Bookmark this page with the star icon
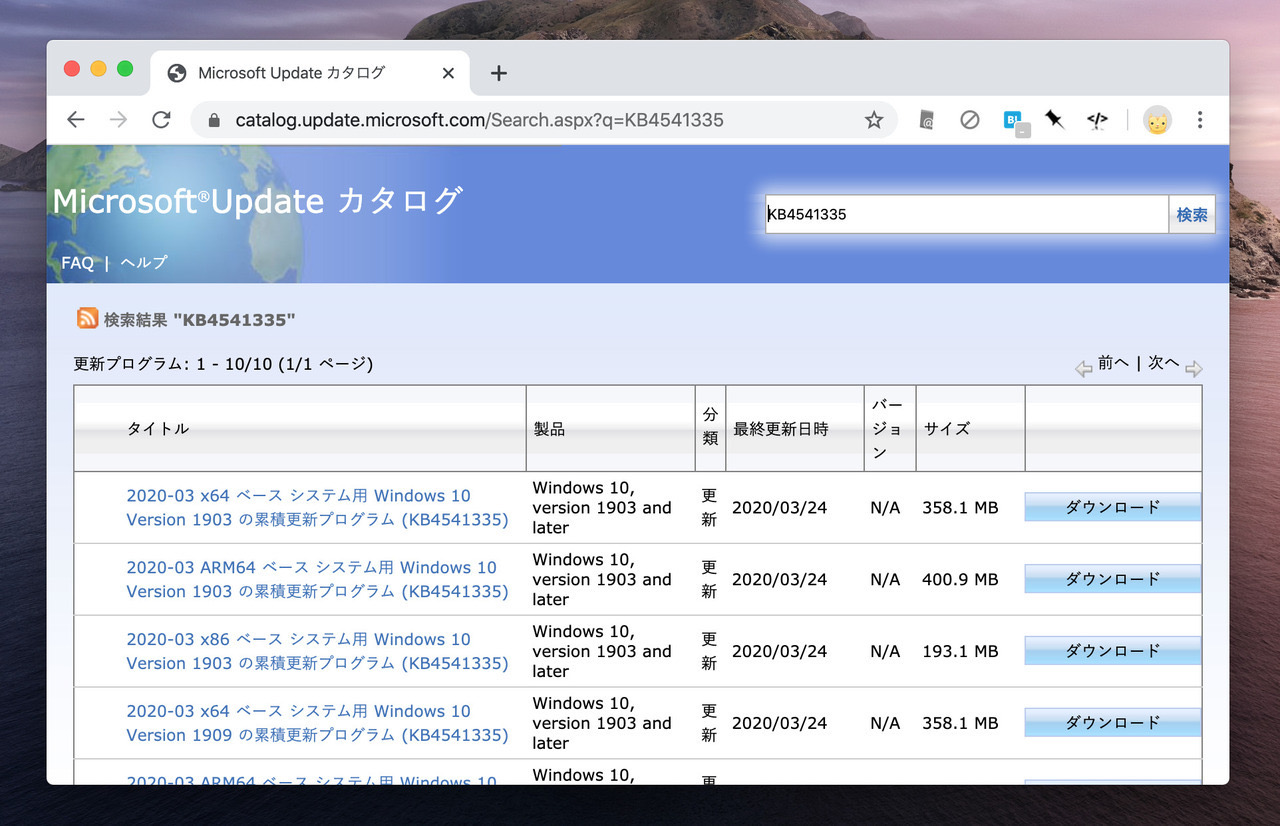The height and width of the screenshot is (826, 1280). 874,120
